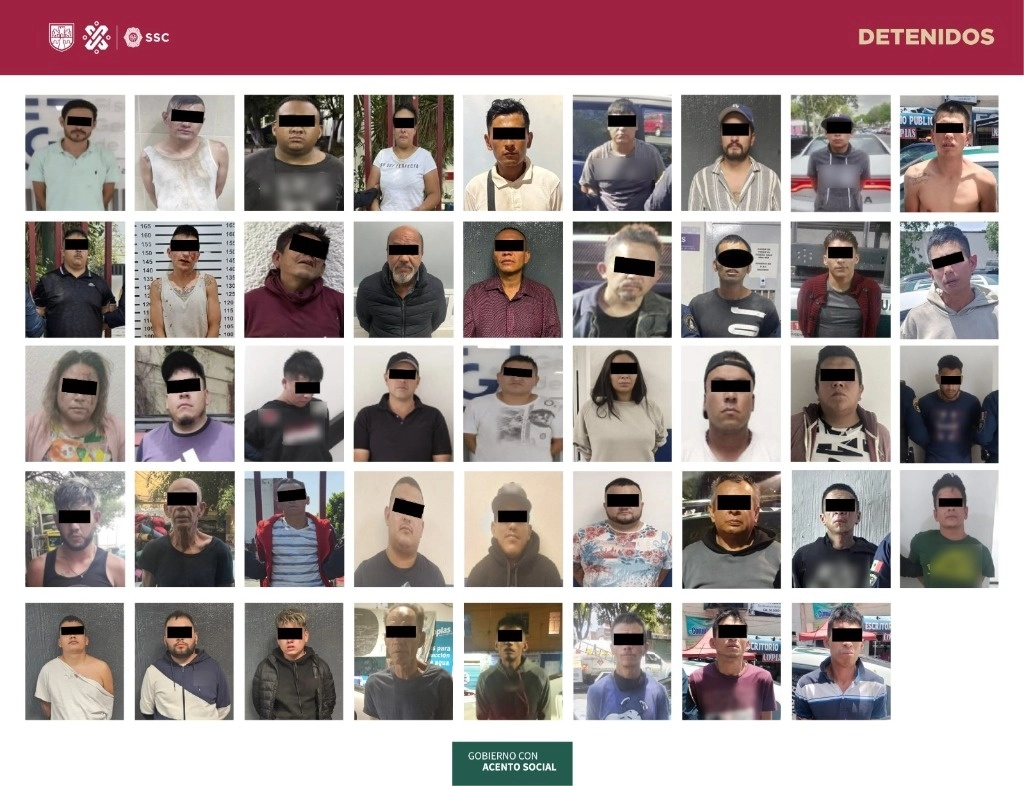The height and width of the screenshot is (786, 1024).
Task: Open the photo of man in beanie and hoodie
Action: (512, 529)
